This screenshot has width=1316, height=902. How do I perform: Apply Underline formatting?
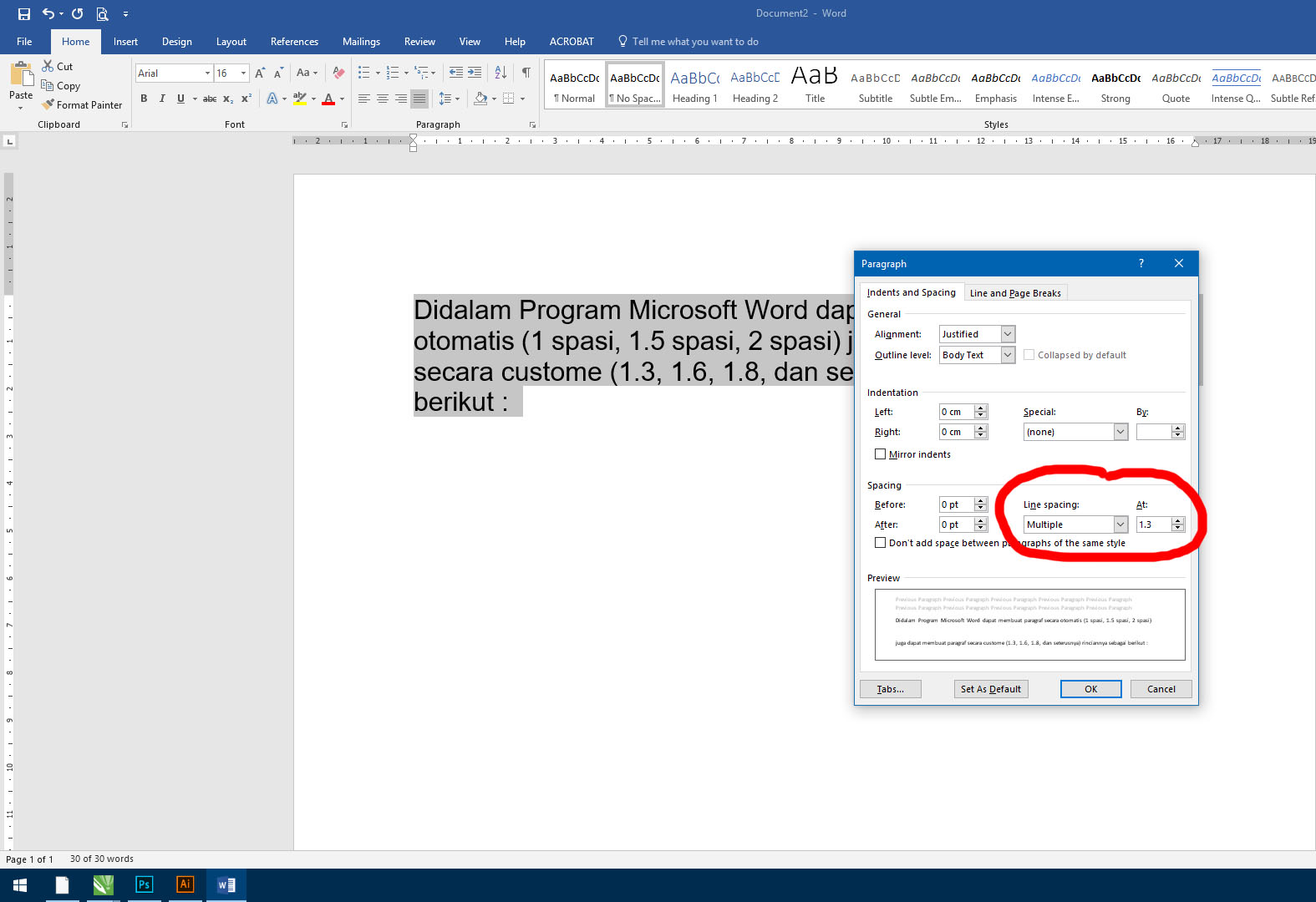[180, 99]
